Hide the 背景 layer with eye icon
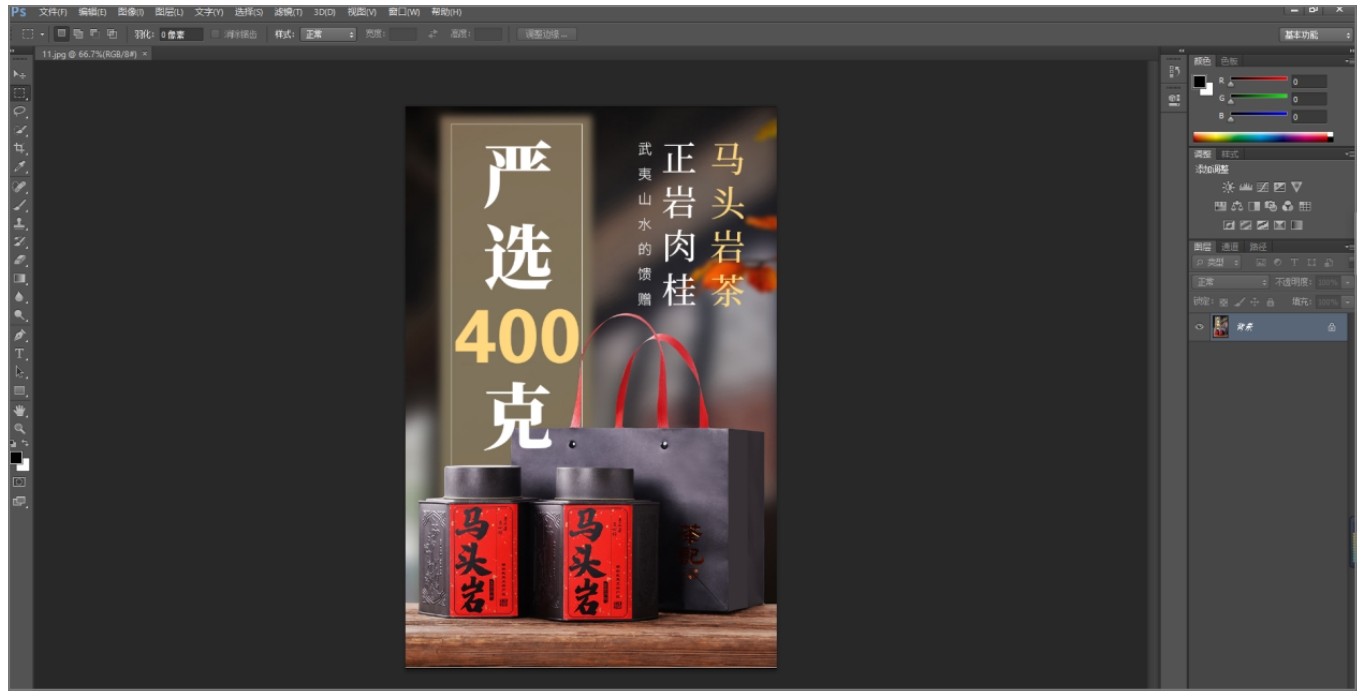This screenshot has height=697, width=1368. pos(1199,327)
